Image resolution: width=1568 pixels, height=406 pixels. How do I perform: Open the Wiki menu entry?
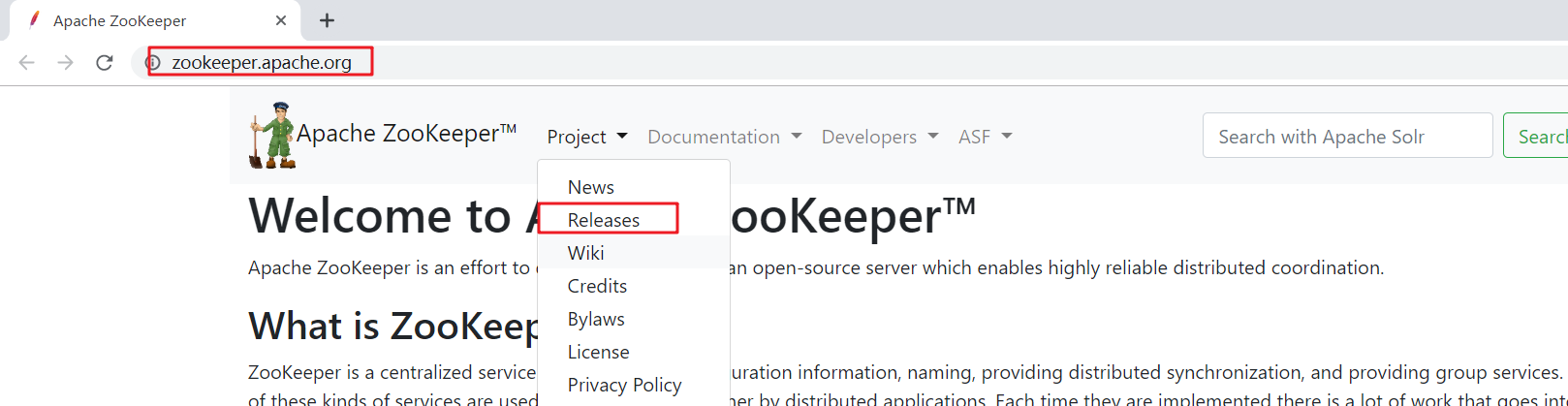[x=585, y=253]
